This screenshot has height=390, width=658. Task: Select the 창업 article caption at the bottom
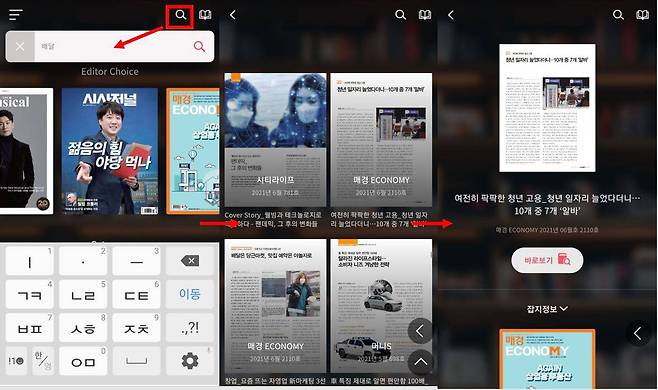(x=275, y=381)
